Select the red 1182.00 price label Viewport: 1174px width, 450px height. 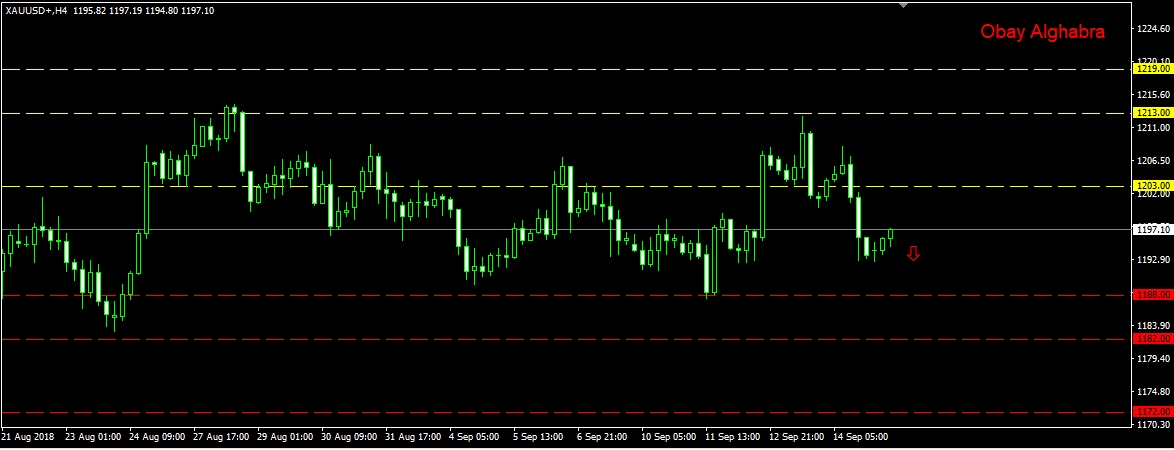tap(1152, 338)
